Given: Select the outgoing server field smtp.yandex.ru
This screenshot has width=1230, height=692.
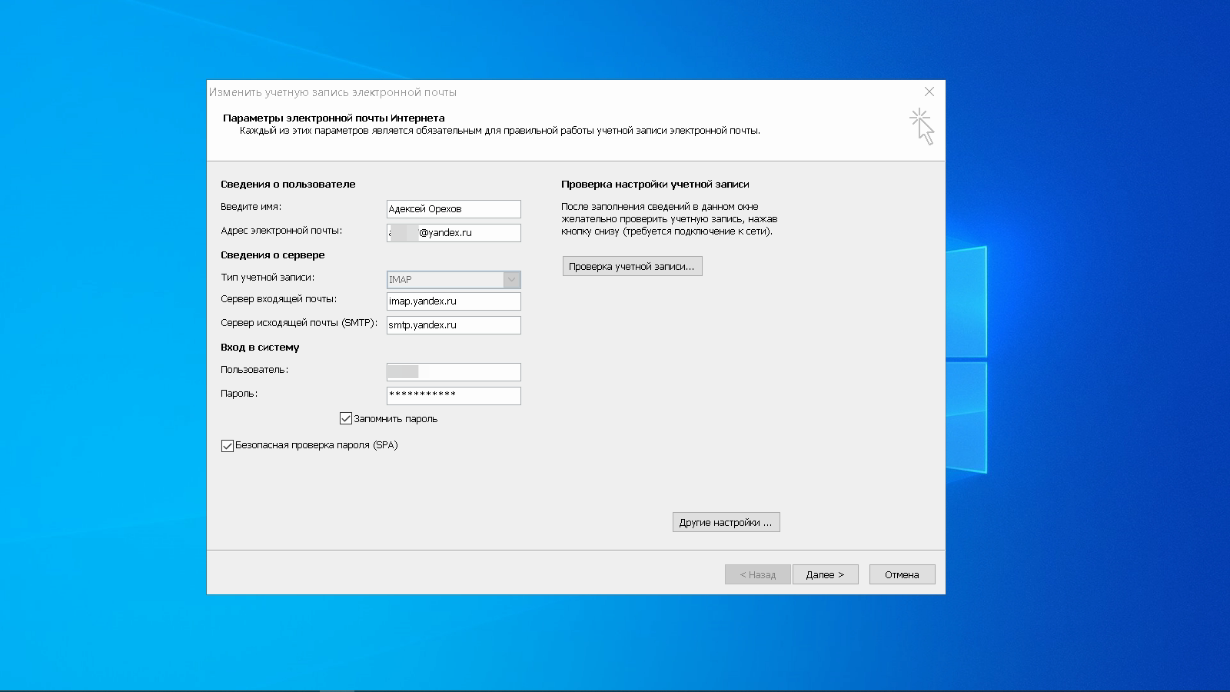Looking at the screenshot, I should (x=453, y=325).
